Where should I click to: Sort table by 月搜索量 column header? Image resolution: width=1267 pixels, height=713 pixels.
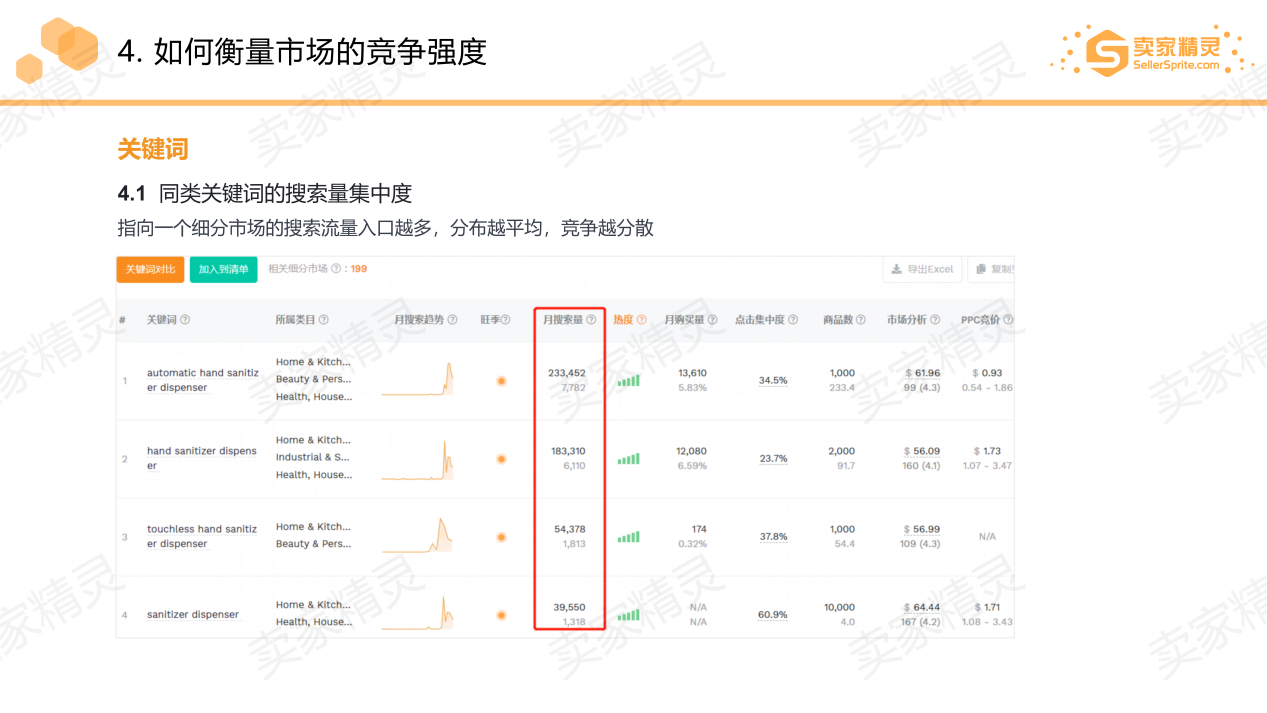(563, 318)
